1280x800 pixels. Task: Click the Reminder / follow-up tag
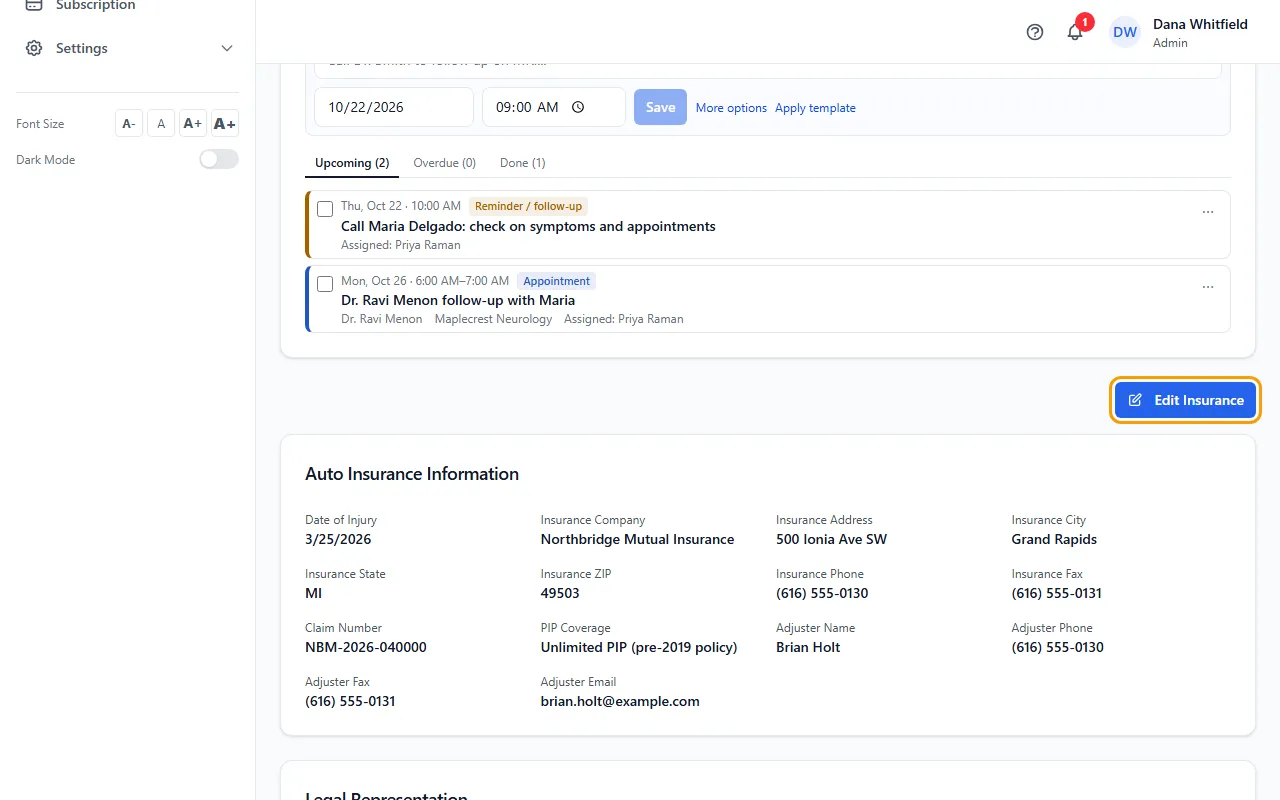coord(528,206)
